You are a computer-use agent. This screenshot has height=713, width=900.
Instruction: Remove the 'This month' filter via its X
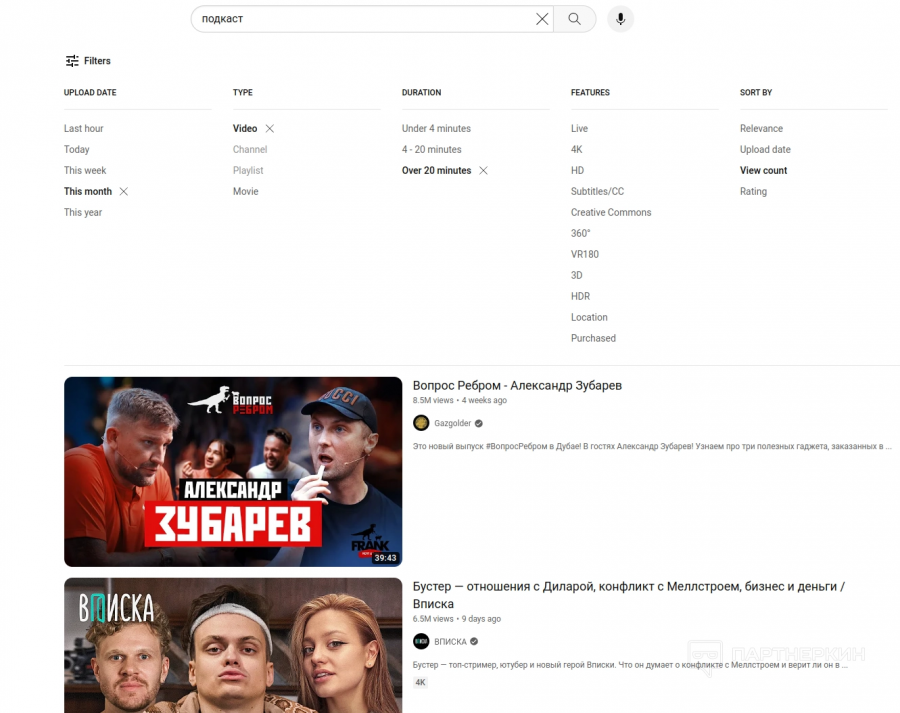(x=123, y=192)
